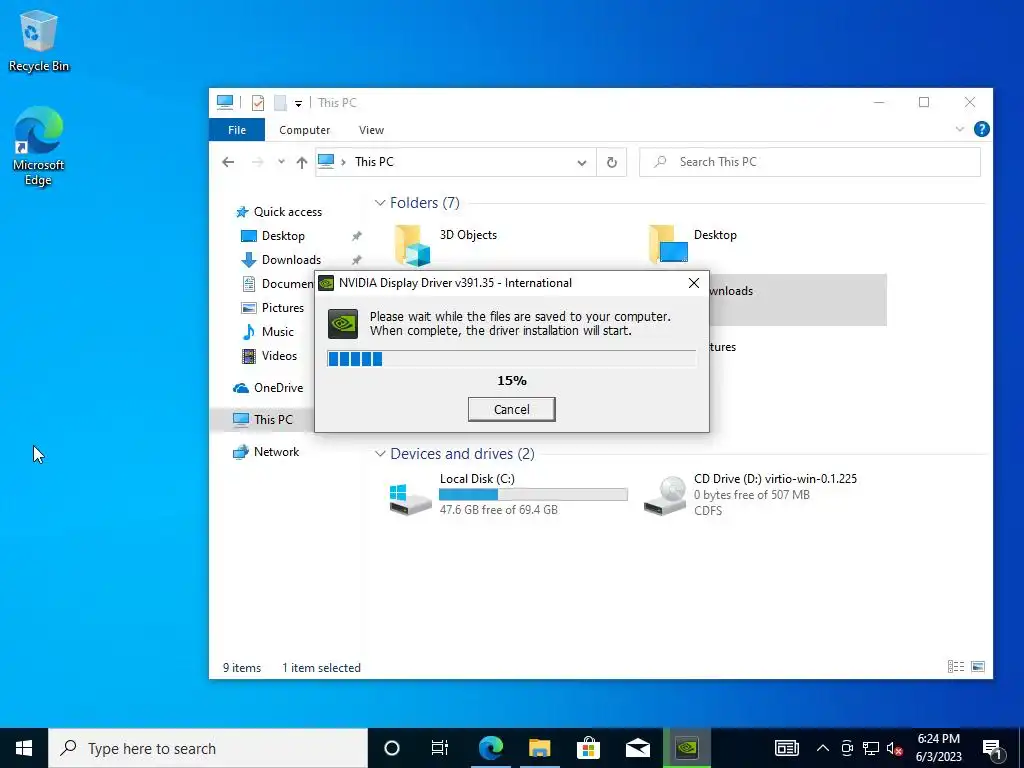1024x768 pixels.
Task: Collapse the Devices and drives (2) group
Action: (x=380, y=454)
